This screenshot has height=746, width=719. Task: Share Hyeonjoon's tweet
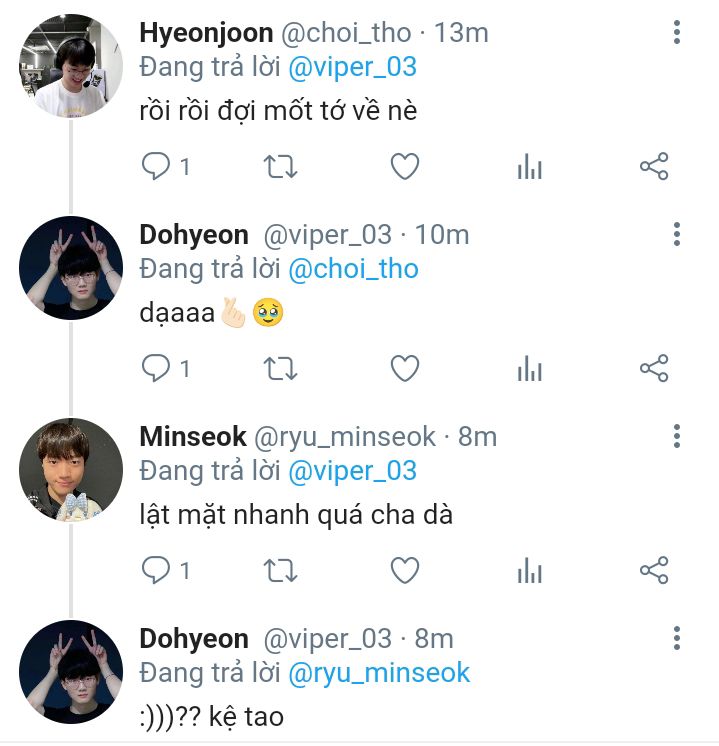click(653, 167)
